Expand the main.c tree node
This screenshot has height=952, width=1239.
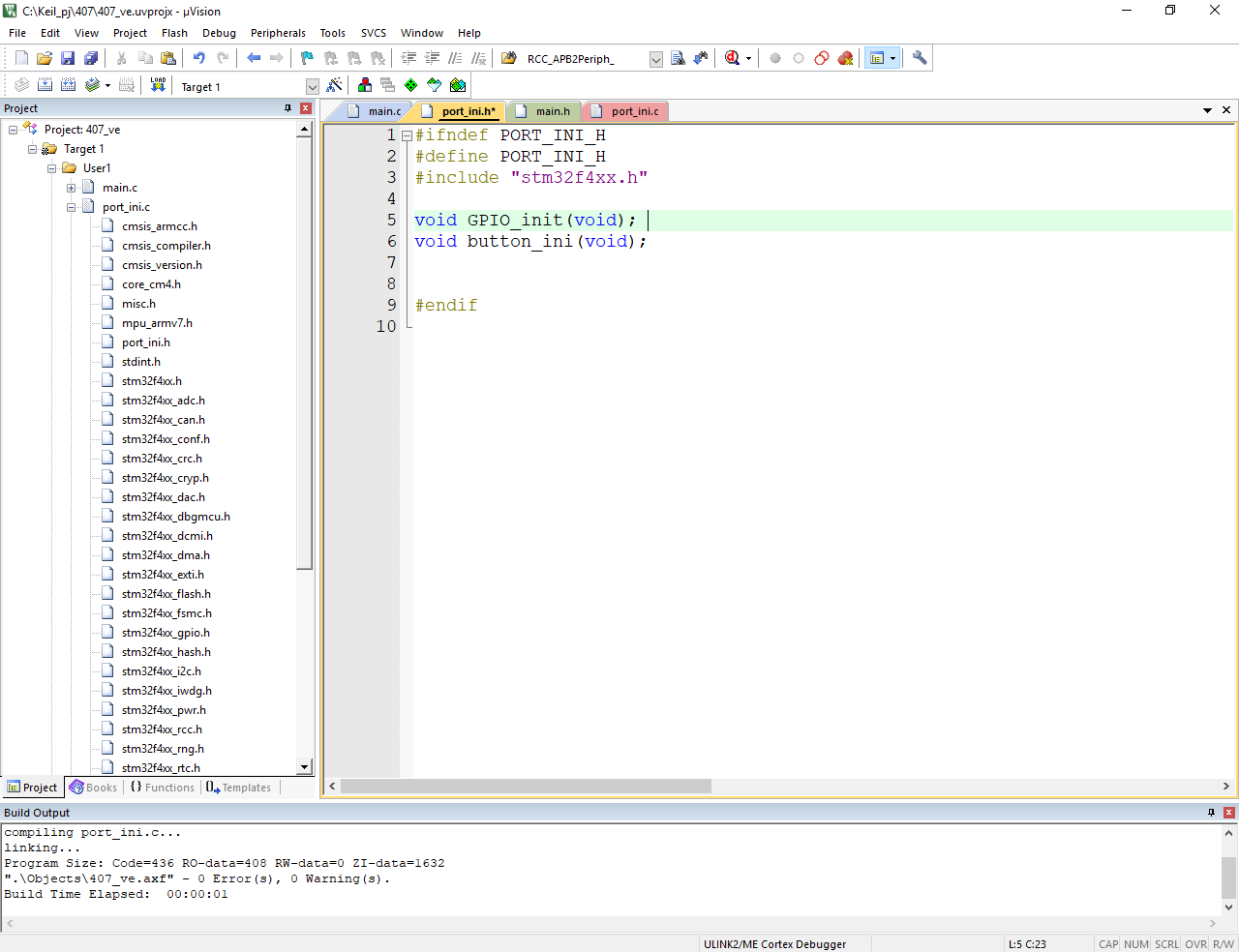coord(72,188)
